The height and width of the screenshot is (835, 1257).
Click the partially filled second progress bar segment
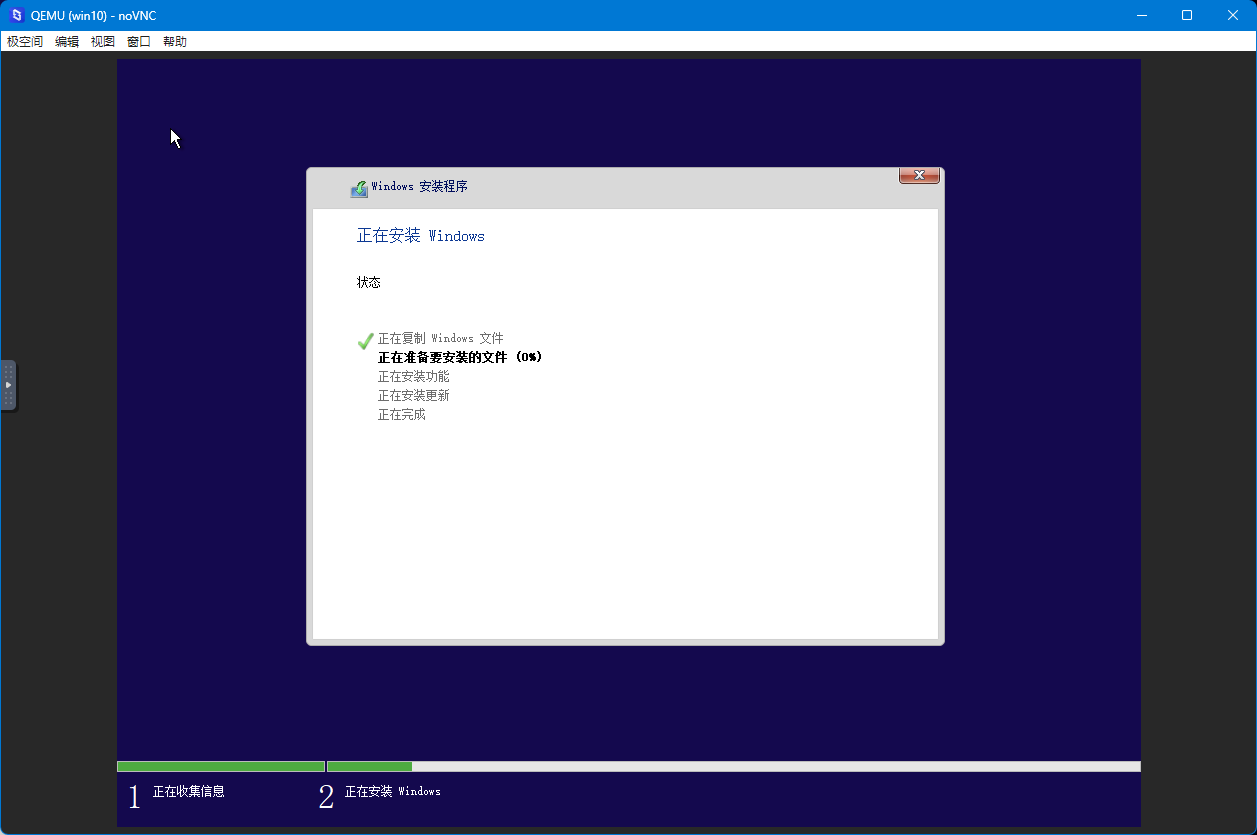click(733, 767)
